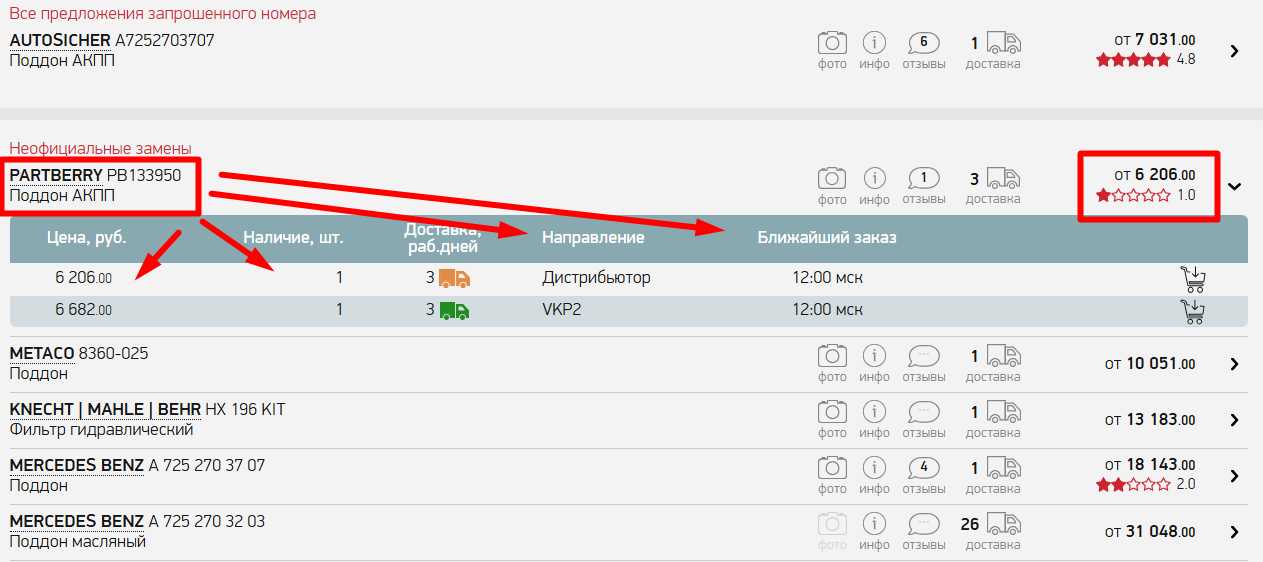Click delivery truck icon for PARTBERRY
This screenshot has width=1263, height=562.
(x=1004, y=179)
